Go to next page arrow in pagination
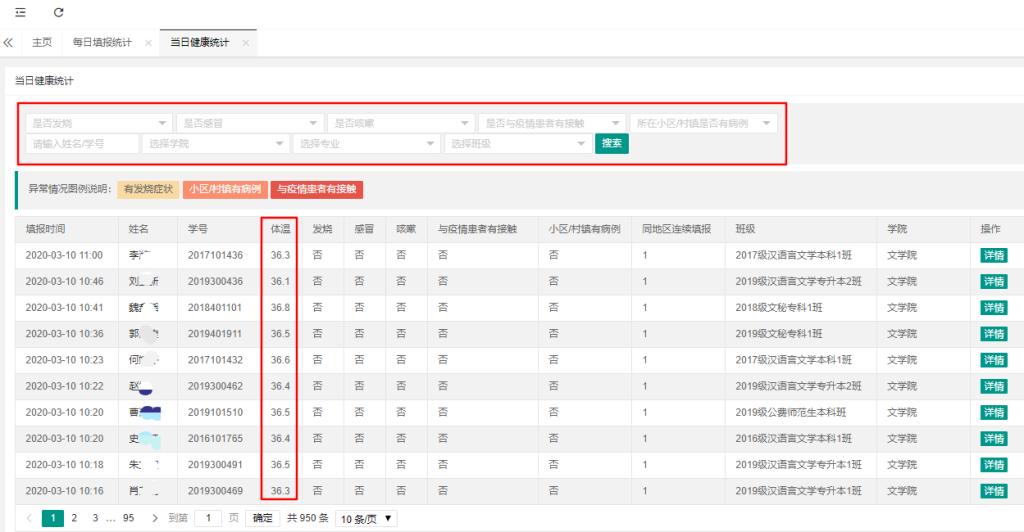 pos(155,518)
